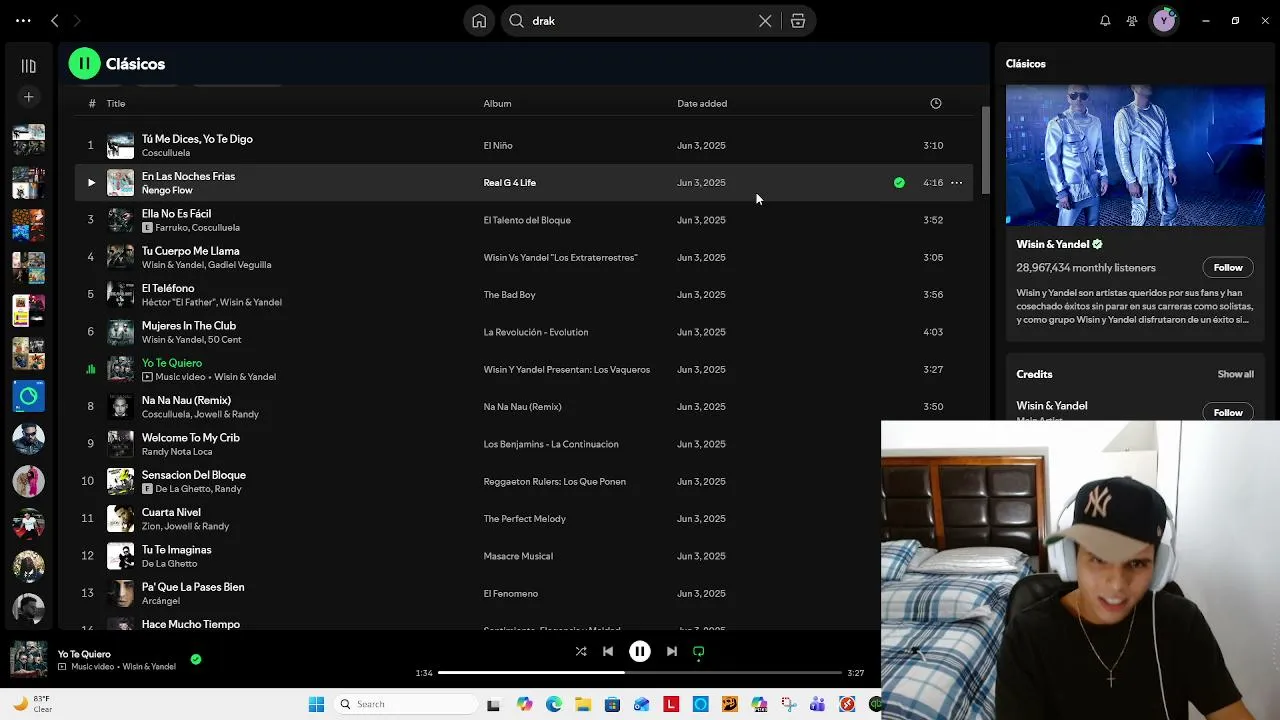This screenshot has width=1280, height=720.
Task: Open album La Revolución - Evolution
Action: click(535, 332)
